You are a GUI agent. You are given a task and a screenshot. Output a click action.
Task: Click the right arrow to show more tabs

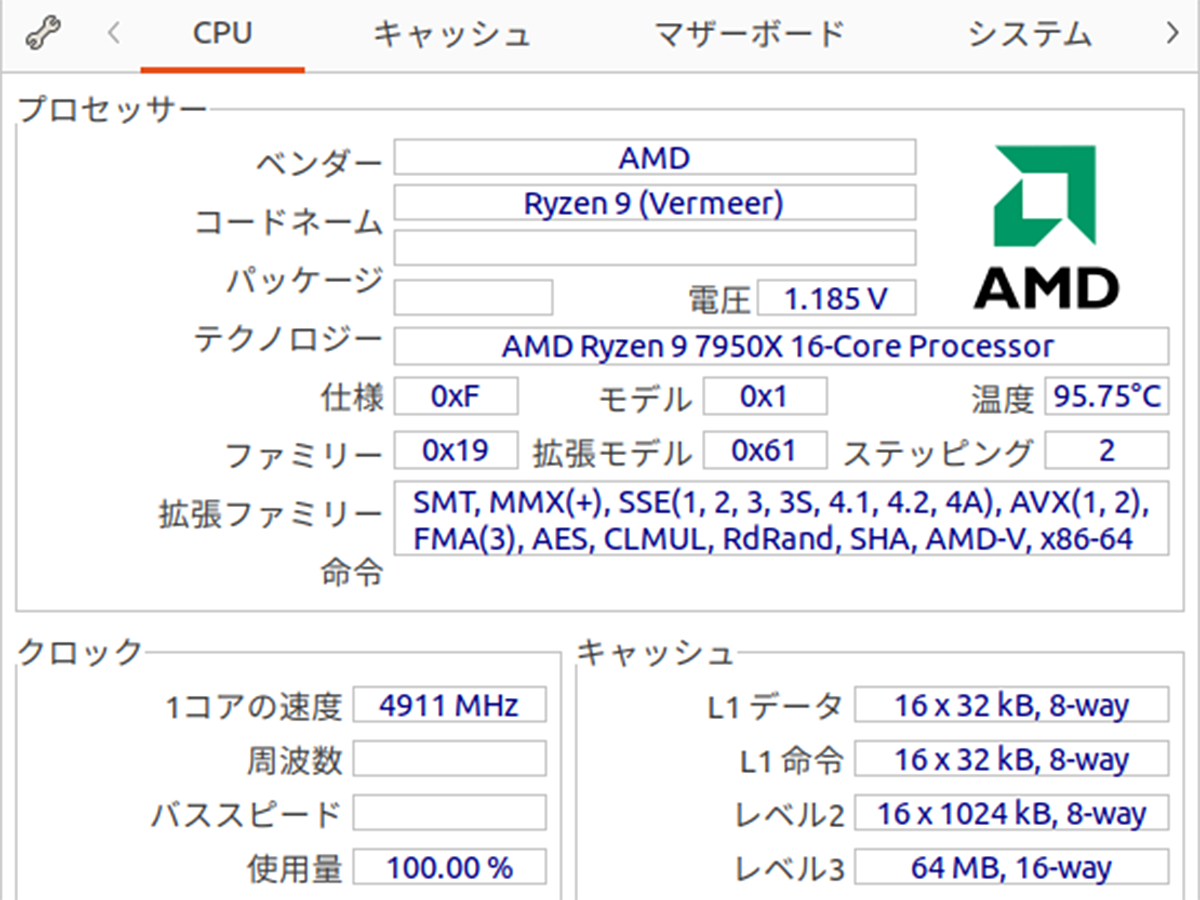tap(1172, 35)
